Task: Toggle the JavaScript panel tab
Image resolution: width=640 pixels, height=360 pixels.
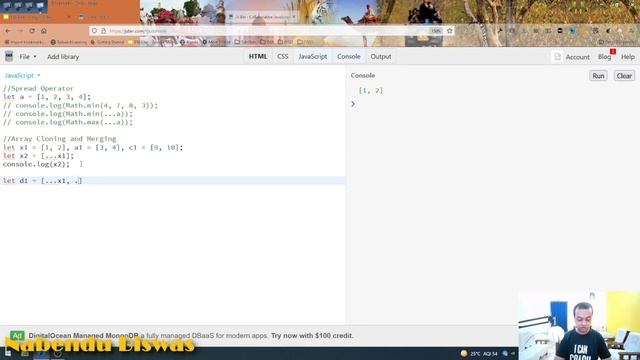Action: [312, 56]
